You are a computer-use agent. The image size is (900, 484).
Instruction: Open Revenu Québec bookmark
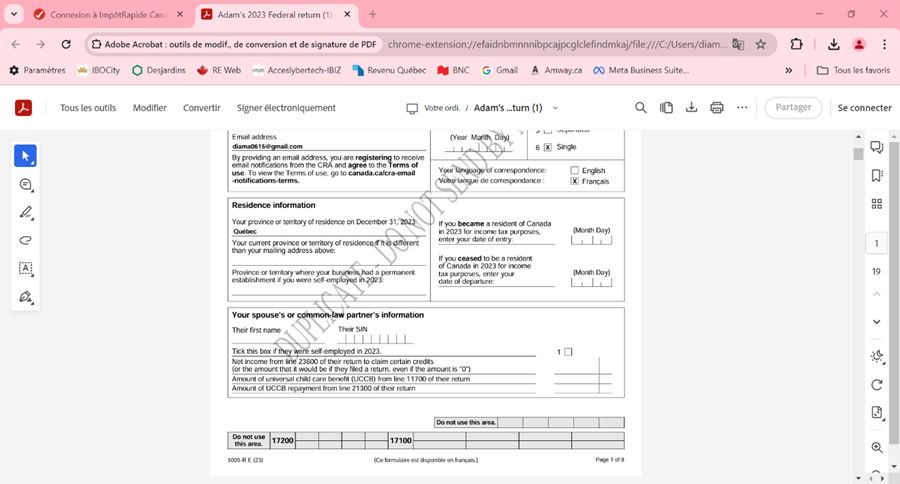(390, 70)
